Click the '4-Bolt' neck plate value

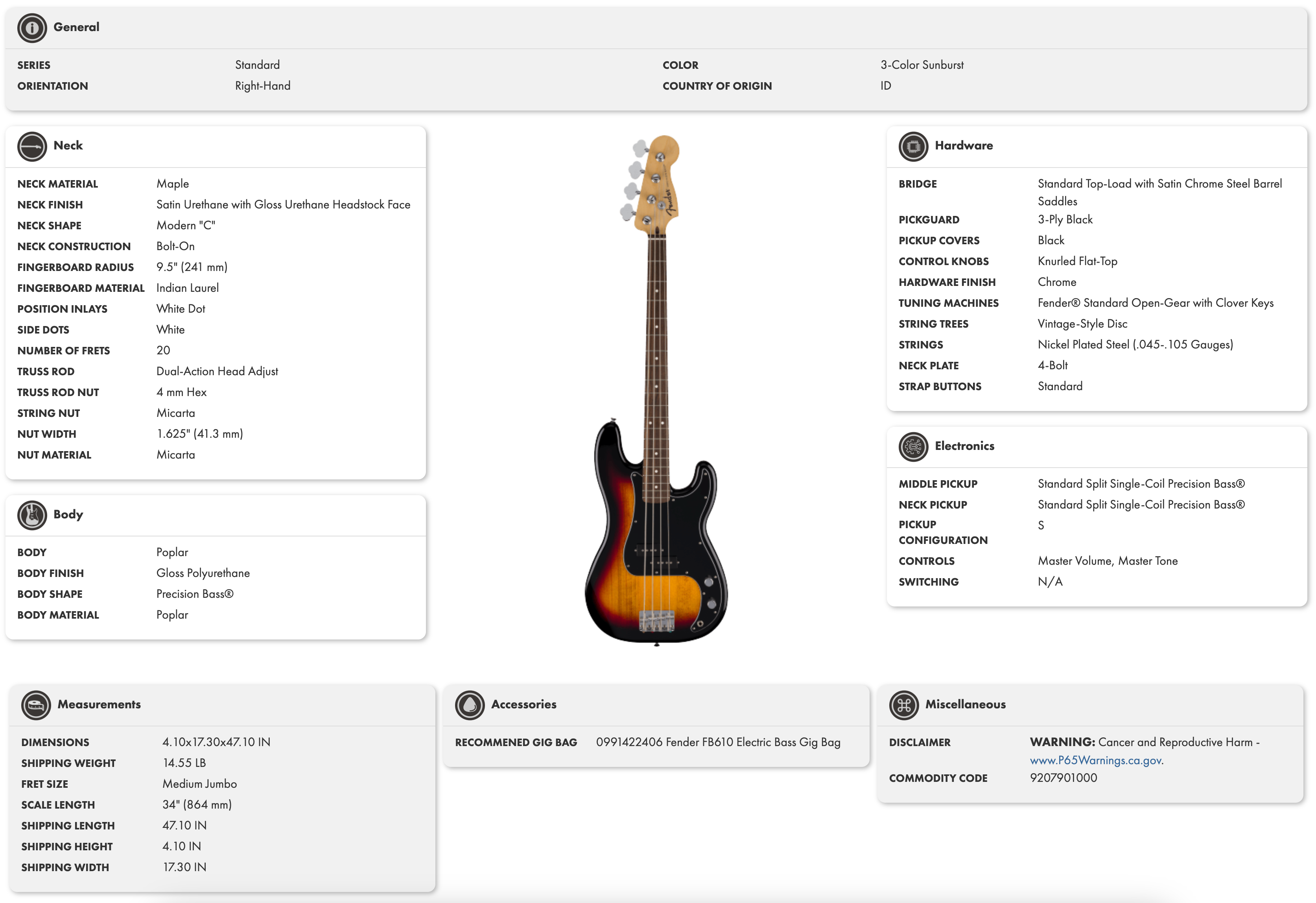click(1052, 365)
